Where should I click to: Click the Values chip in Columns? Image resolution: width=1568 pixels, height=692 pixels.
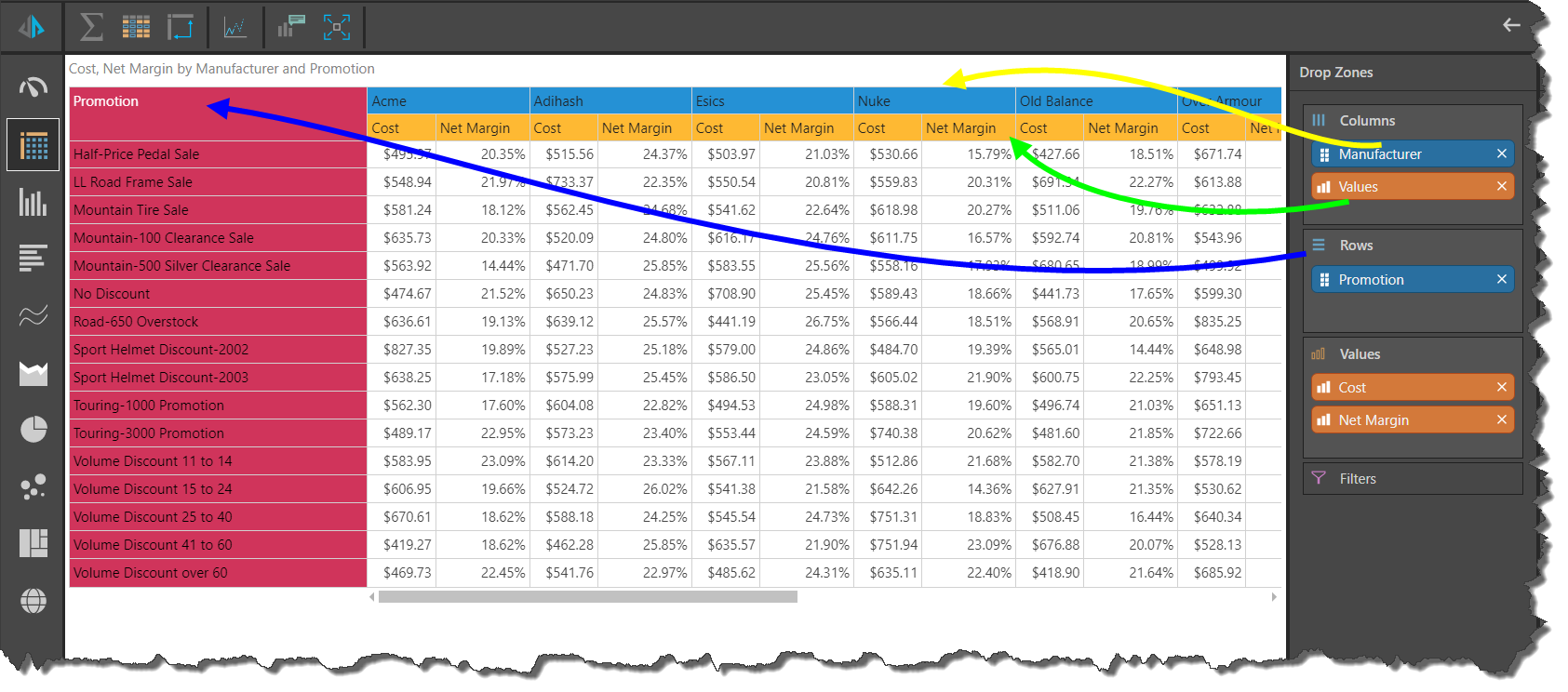point(1413,187)
